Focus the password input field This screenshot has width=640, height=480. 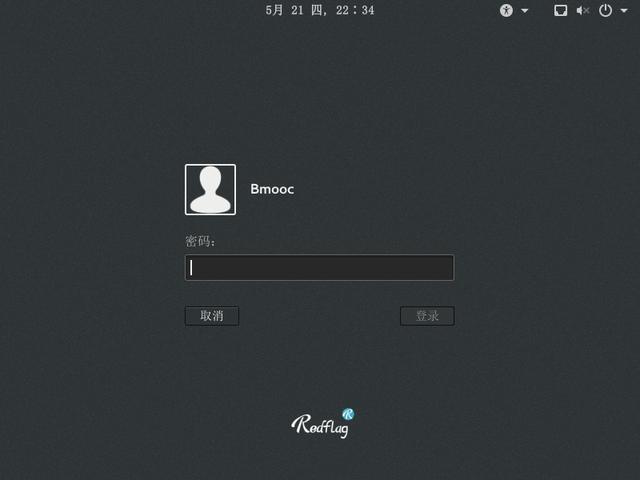(320, 267)
